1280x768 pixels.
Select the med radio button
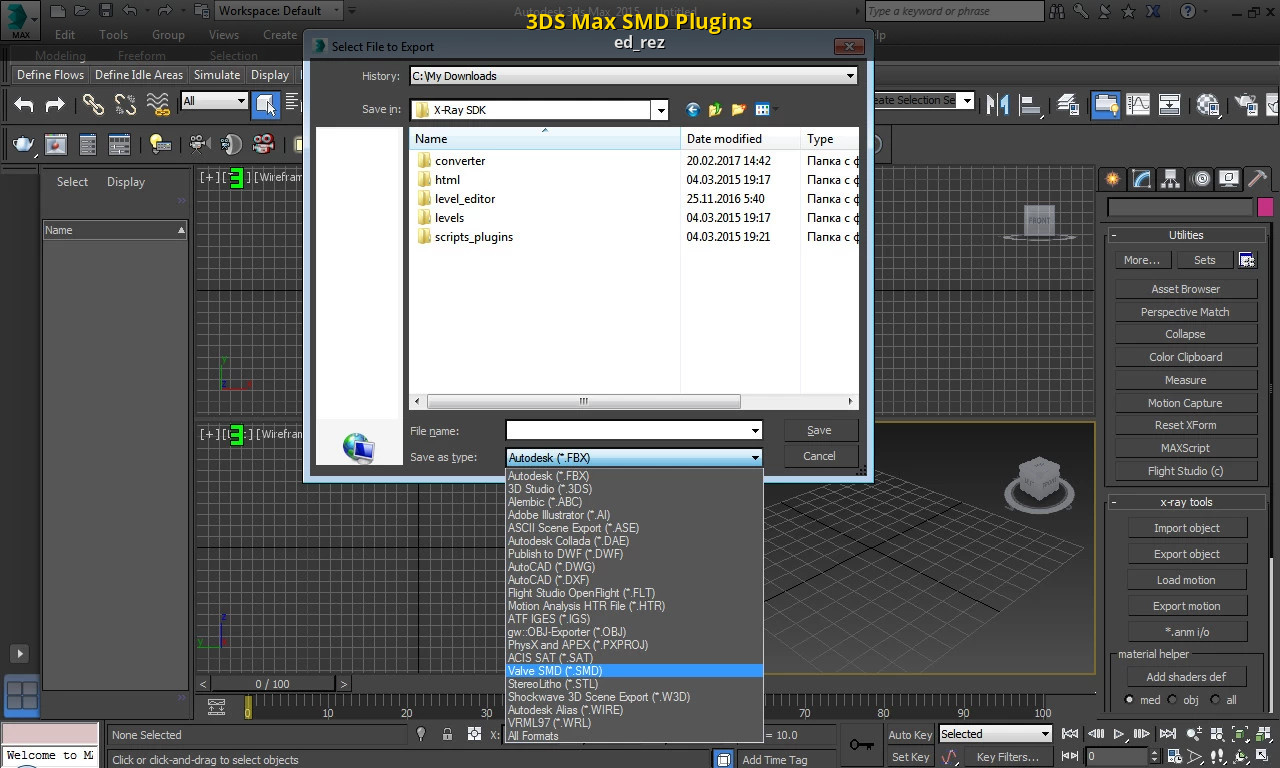(1130, 700)
